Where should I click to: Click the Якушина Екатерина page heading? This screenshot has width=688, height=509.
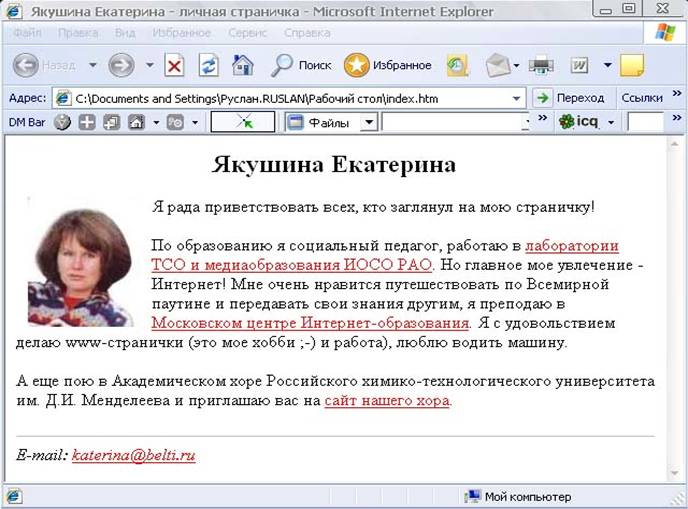(333, 165)
